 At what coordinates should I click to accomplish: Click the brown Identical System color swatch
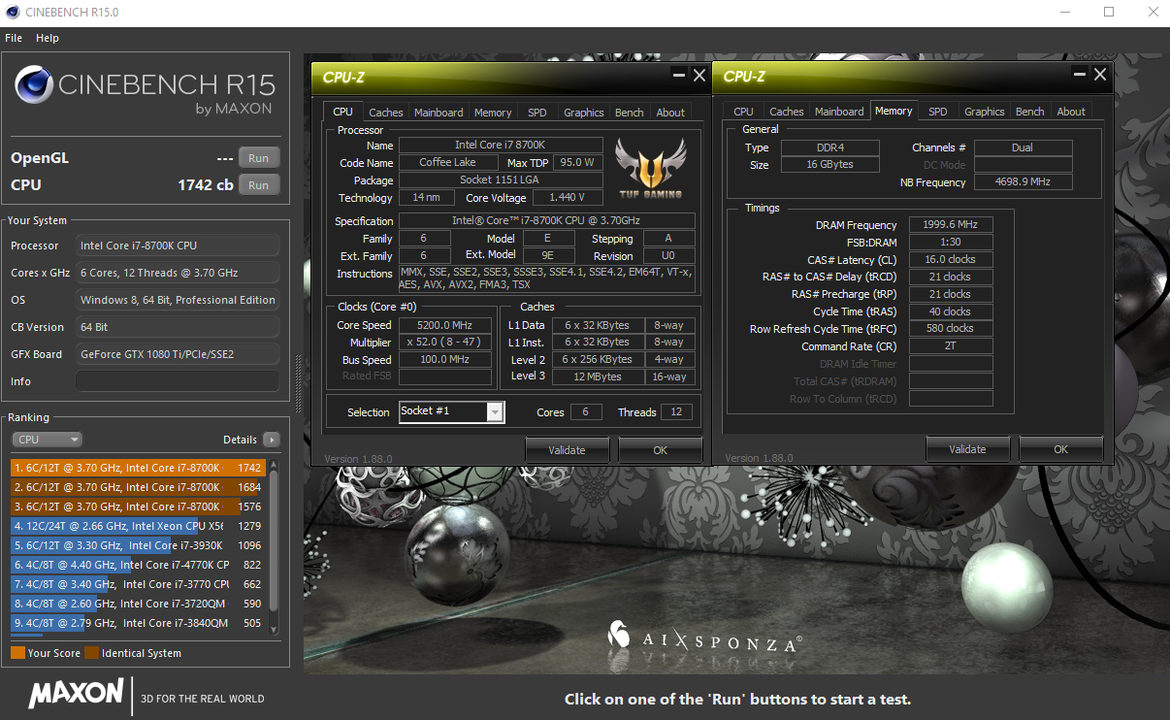tap(92, 653)
